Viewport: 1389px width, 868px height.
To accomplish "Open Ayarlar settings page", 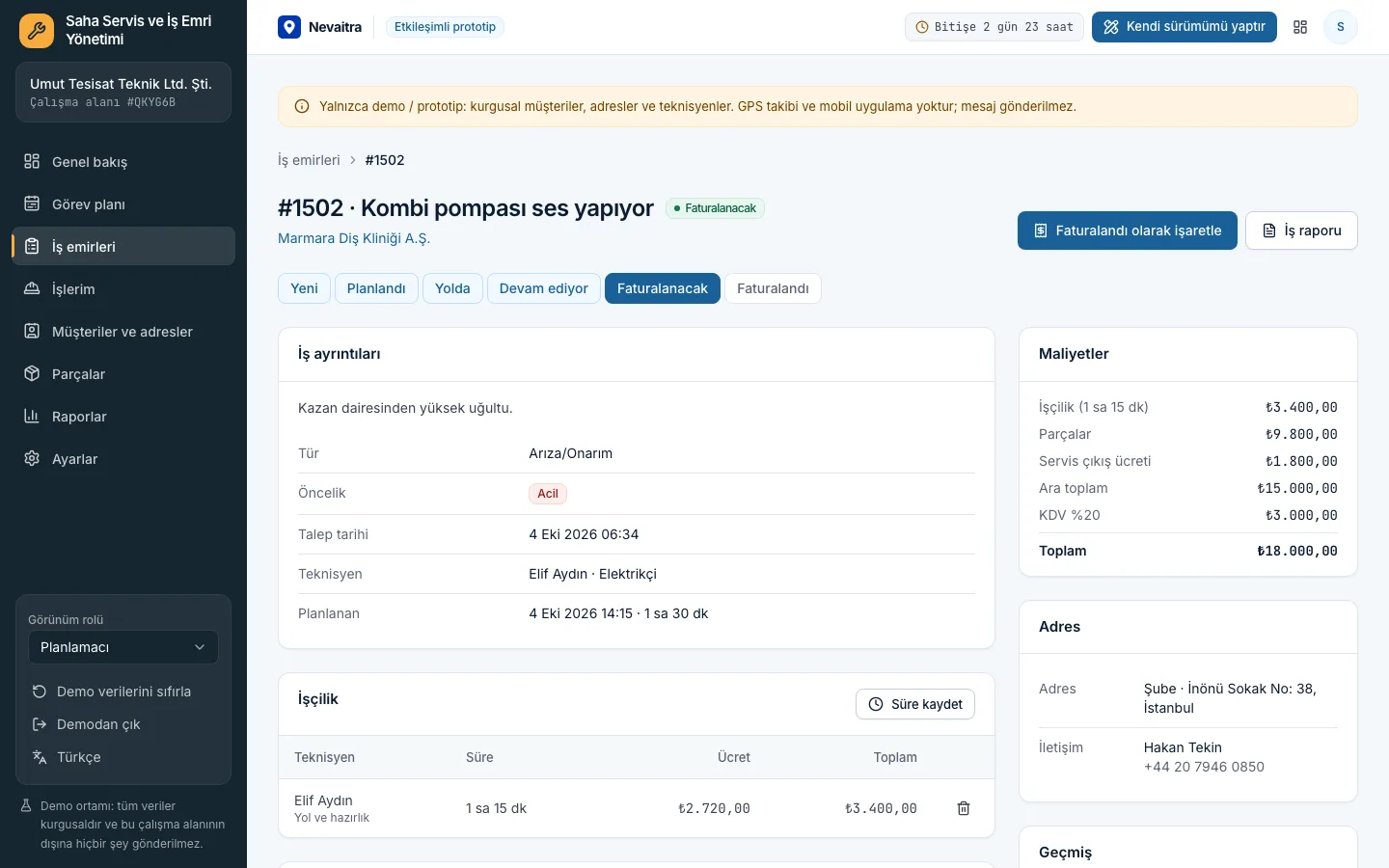I will tap(123, 459).
